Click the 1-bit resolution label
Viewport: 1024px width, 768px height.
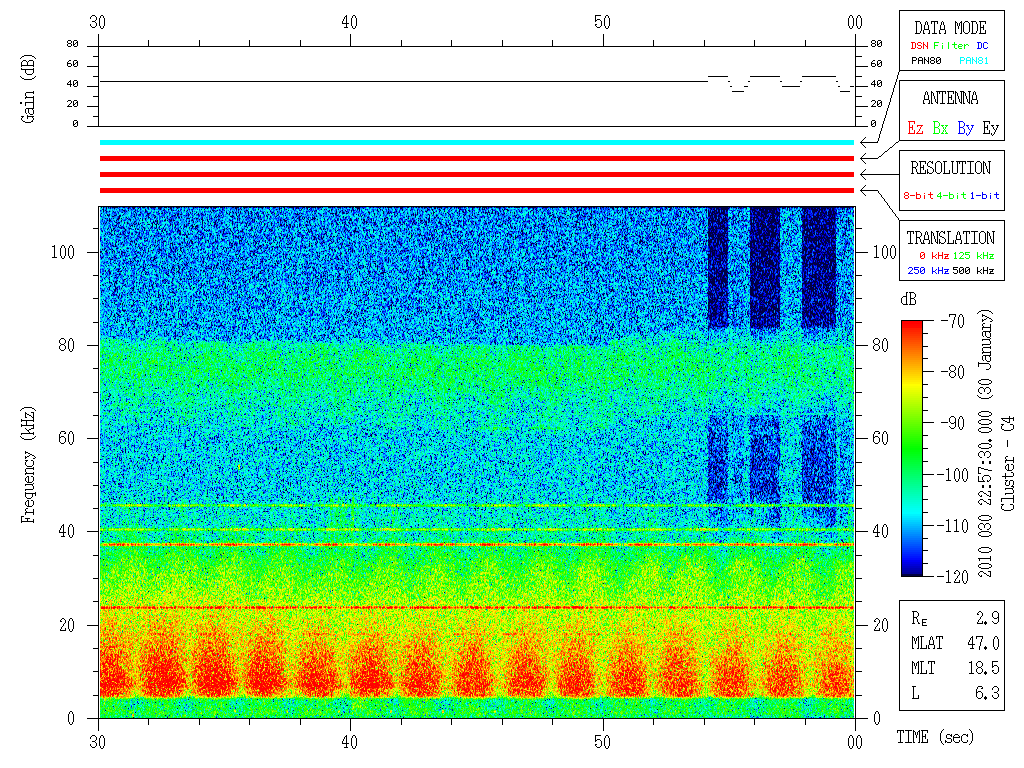click(x=984, y=195)
